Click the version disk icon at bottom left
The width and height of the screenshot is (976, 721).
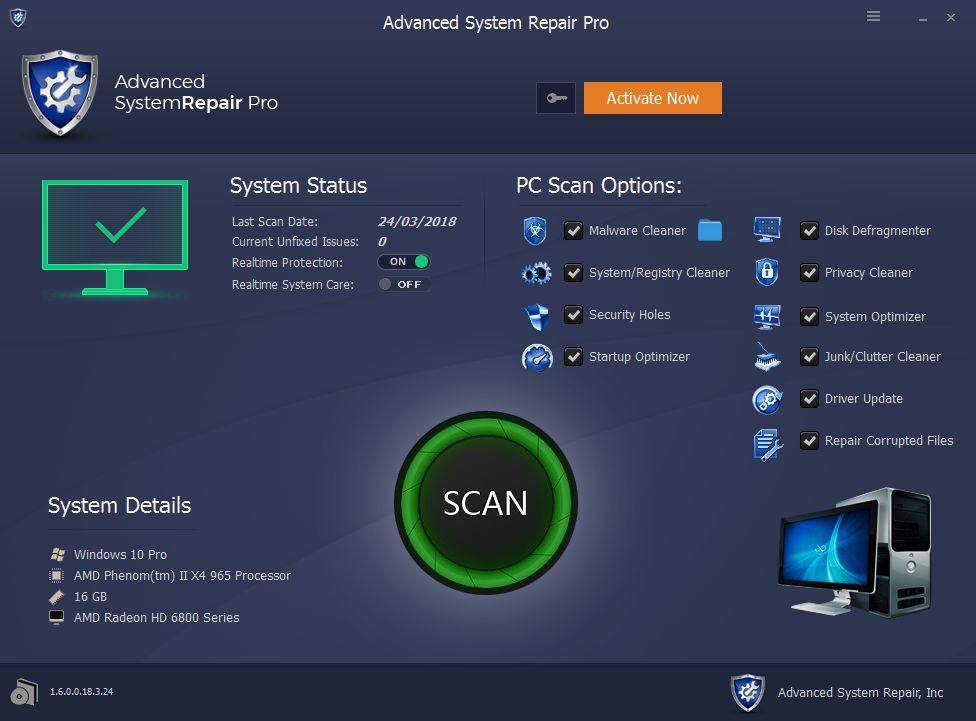point(24,692)
